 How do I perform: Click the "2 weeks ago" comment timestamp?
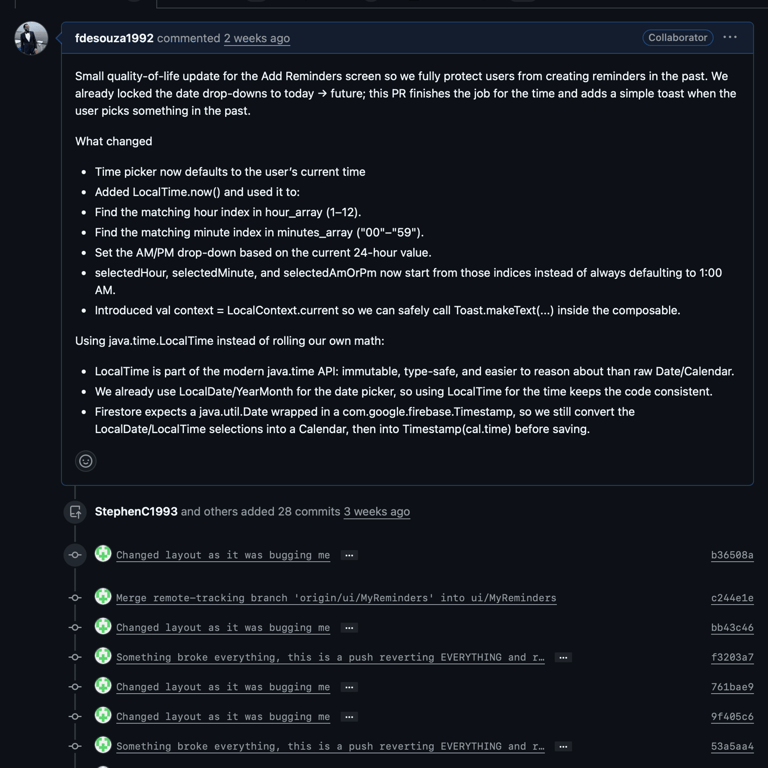tap(257, 38)
